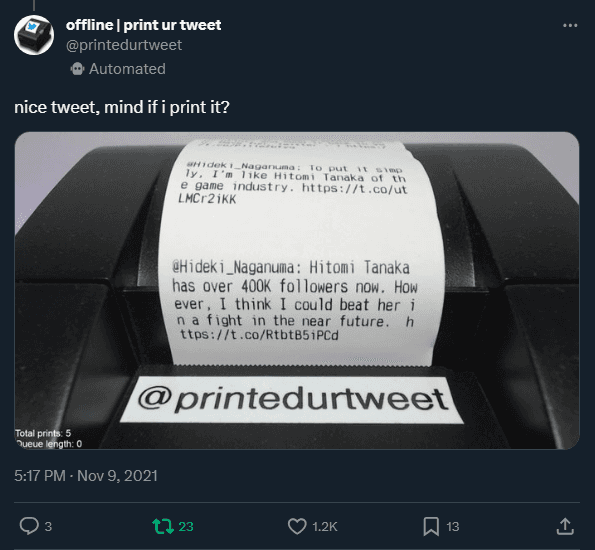This screenshot has height=550, width=595.
Task: Bookmark this tweet
Action: coord(431,526)
